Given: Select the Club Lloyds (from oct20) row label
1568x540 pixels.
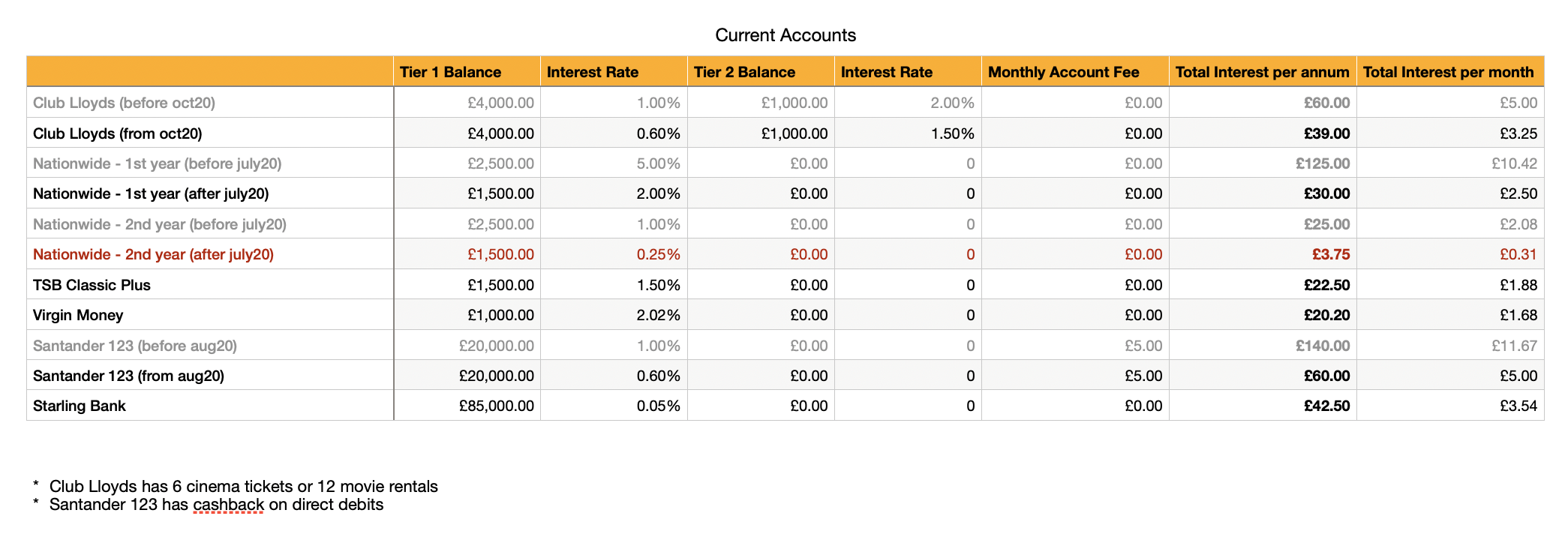Looking at the screenshot, I should (x=118, y=133).
